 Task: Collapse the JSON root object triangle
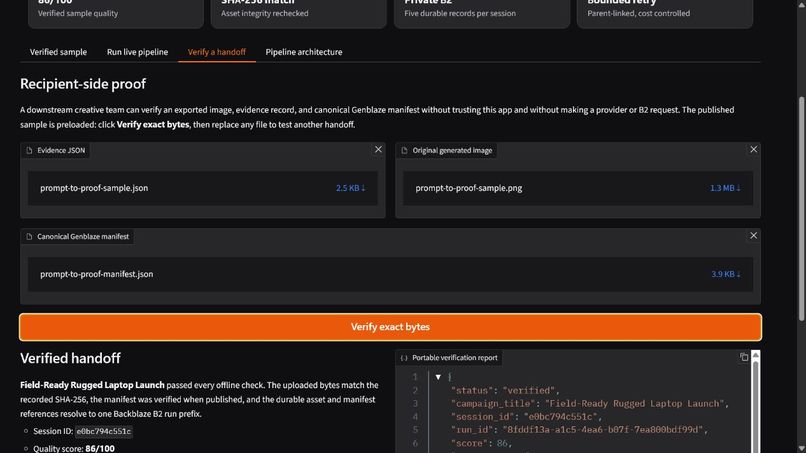click(438, 377)
